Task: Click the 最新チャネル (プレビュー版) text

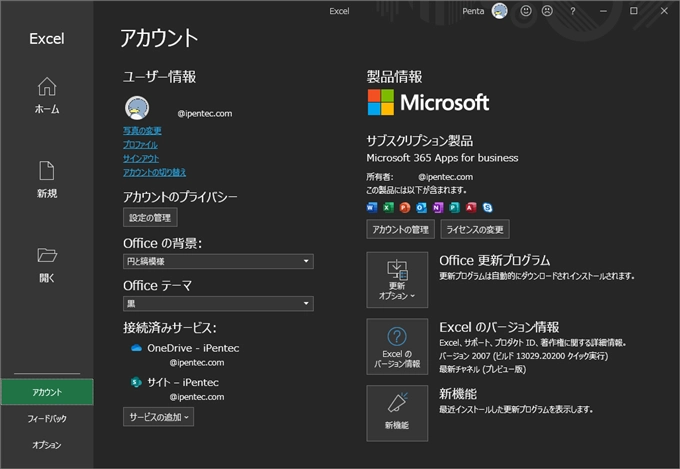Action: (x=482, y=369)
